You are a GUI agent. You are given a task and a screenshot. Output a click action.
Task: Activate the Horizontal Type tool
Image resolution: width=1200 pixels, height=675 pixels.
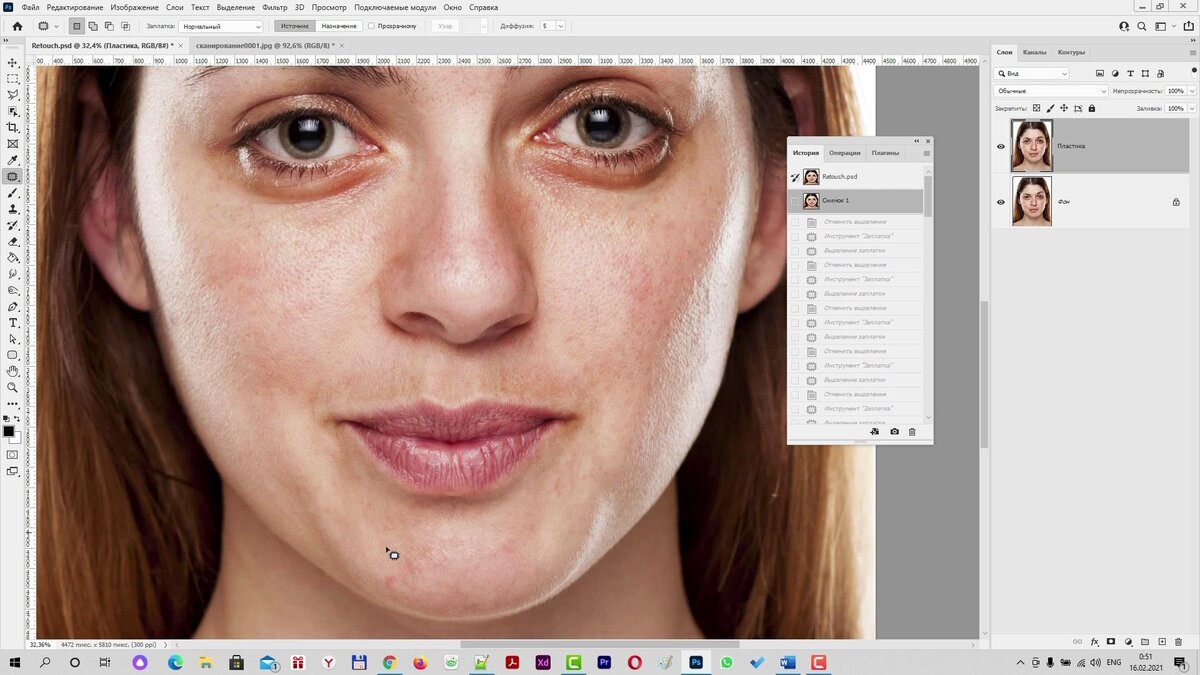point(13,323)
